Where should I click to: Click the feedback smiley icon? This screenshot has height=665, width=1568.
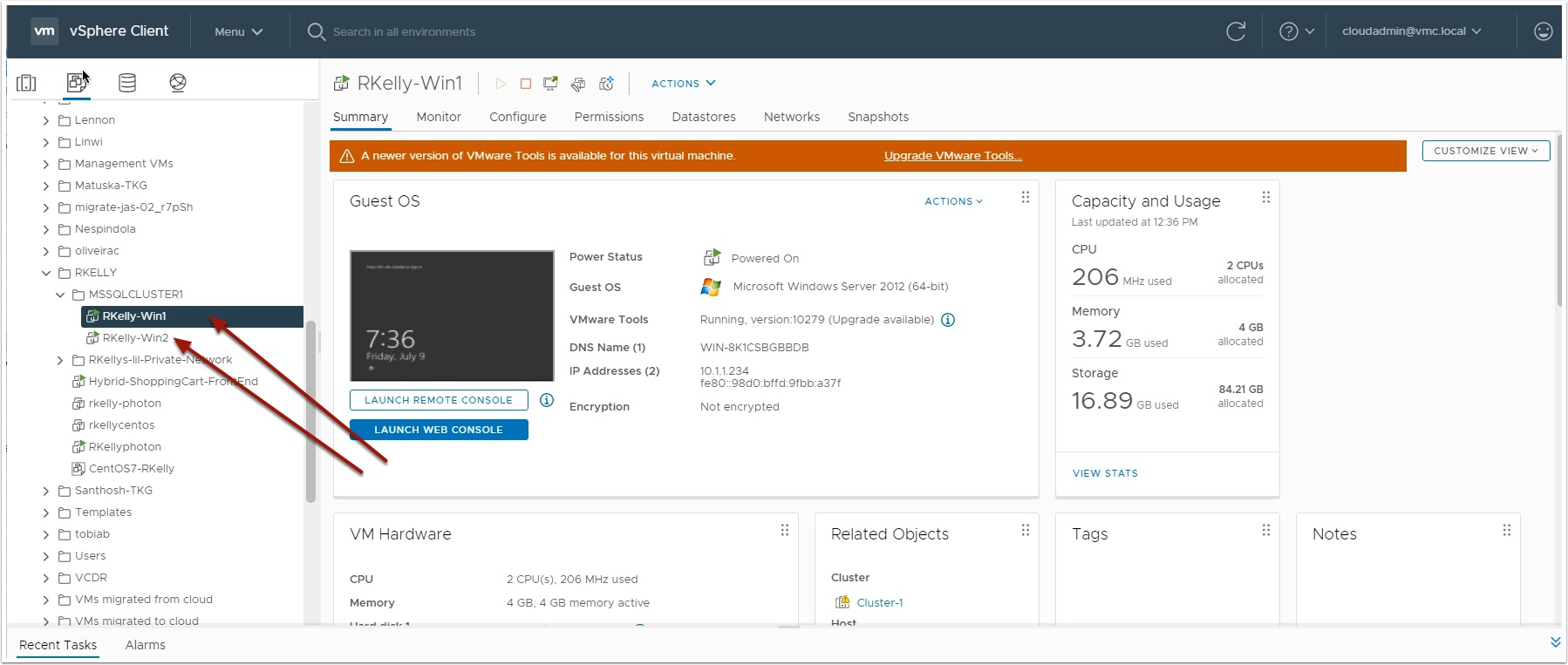pyautogui.click(x=1544, y=31)
